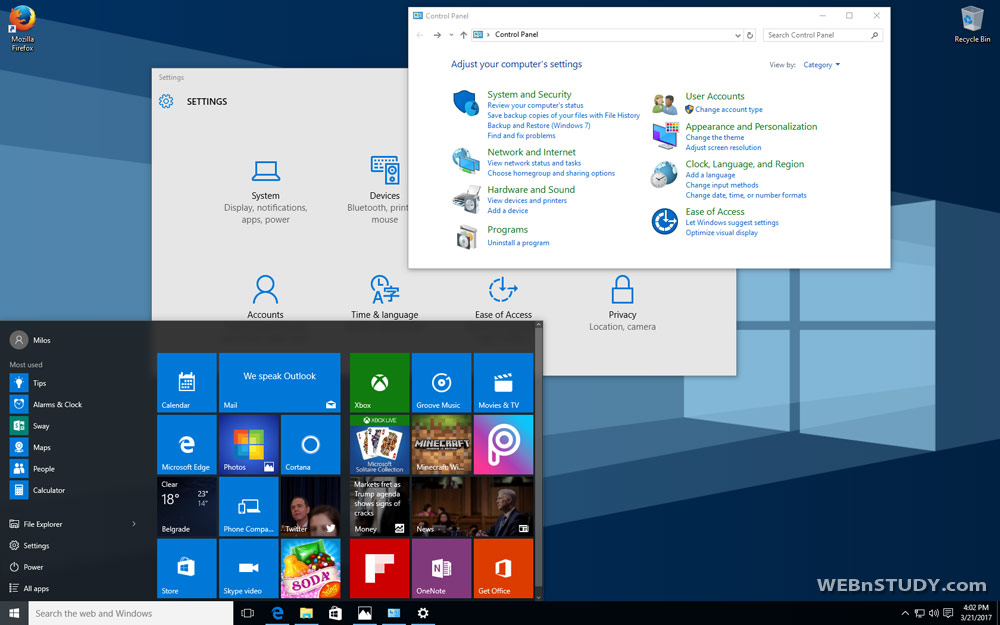Open the Skype video tile
Screen dimensions: 1000x625
[x=249, y=568]
